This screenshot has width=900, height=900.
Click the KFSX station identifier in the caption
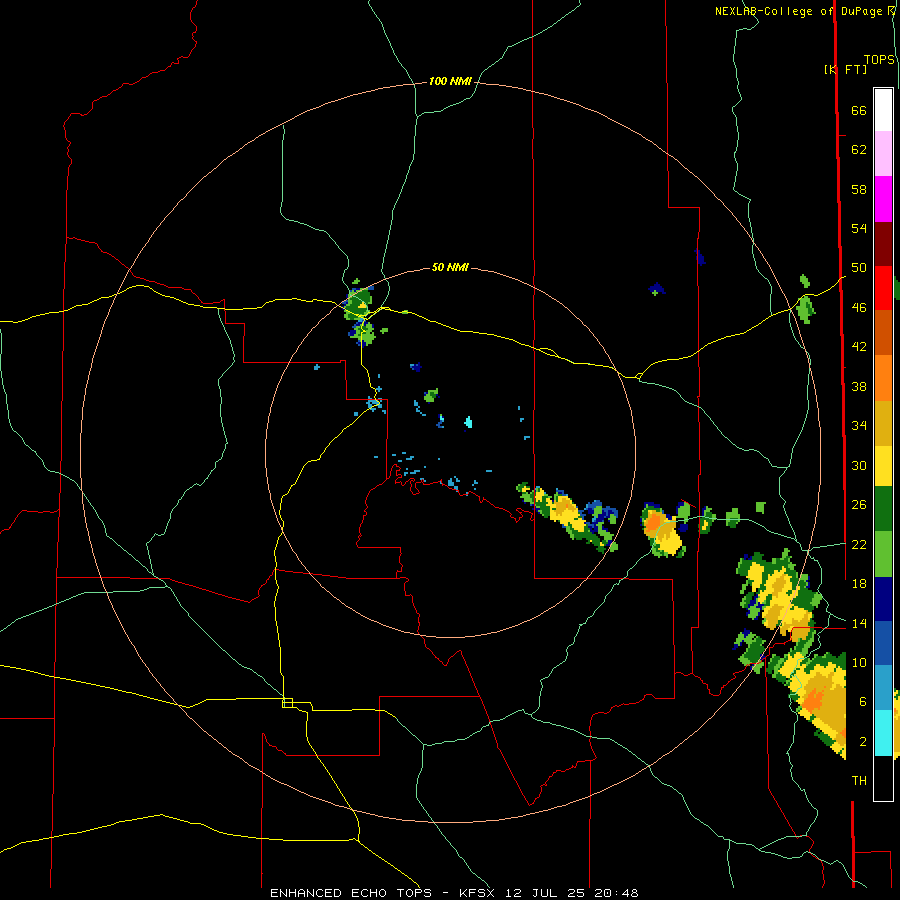476,893
